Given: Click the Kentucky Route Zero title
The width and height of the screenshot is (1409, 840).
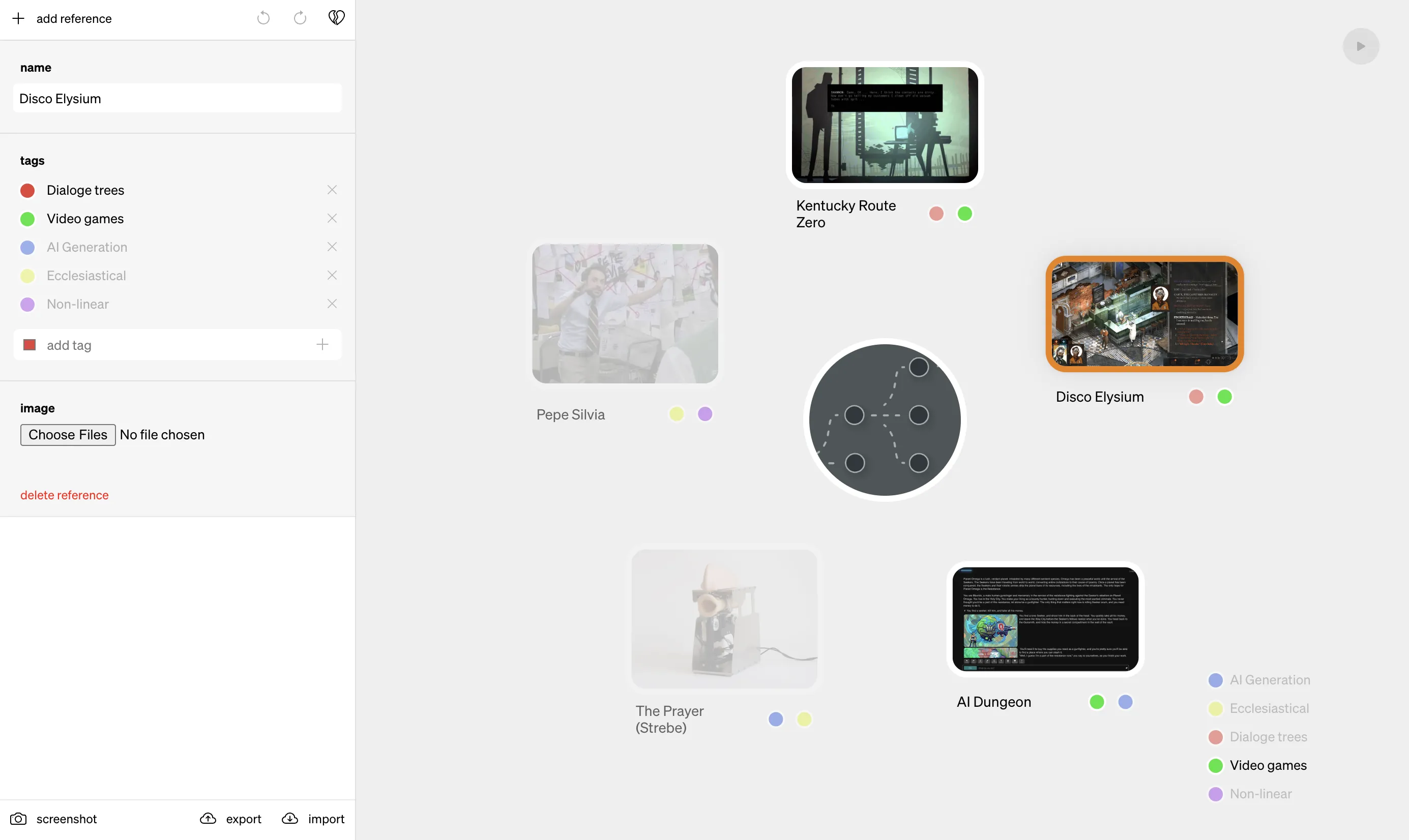Looking at the screenshot, I should point(846,214).
